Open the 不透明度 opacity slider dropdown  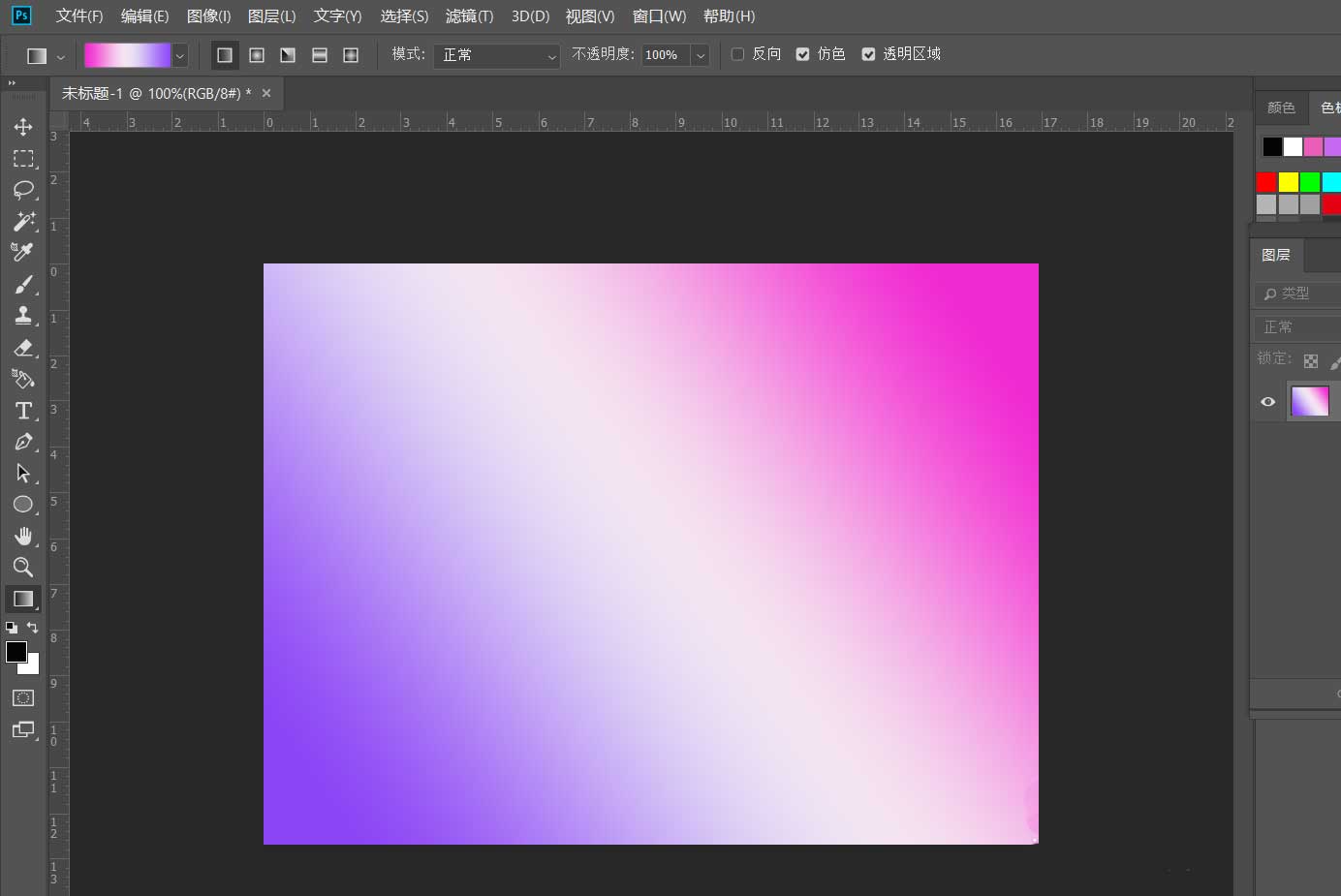(701, 55)
